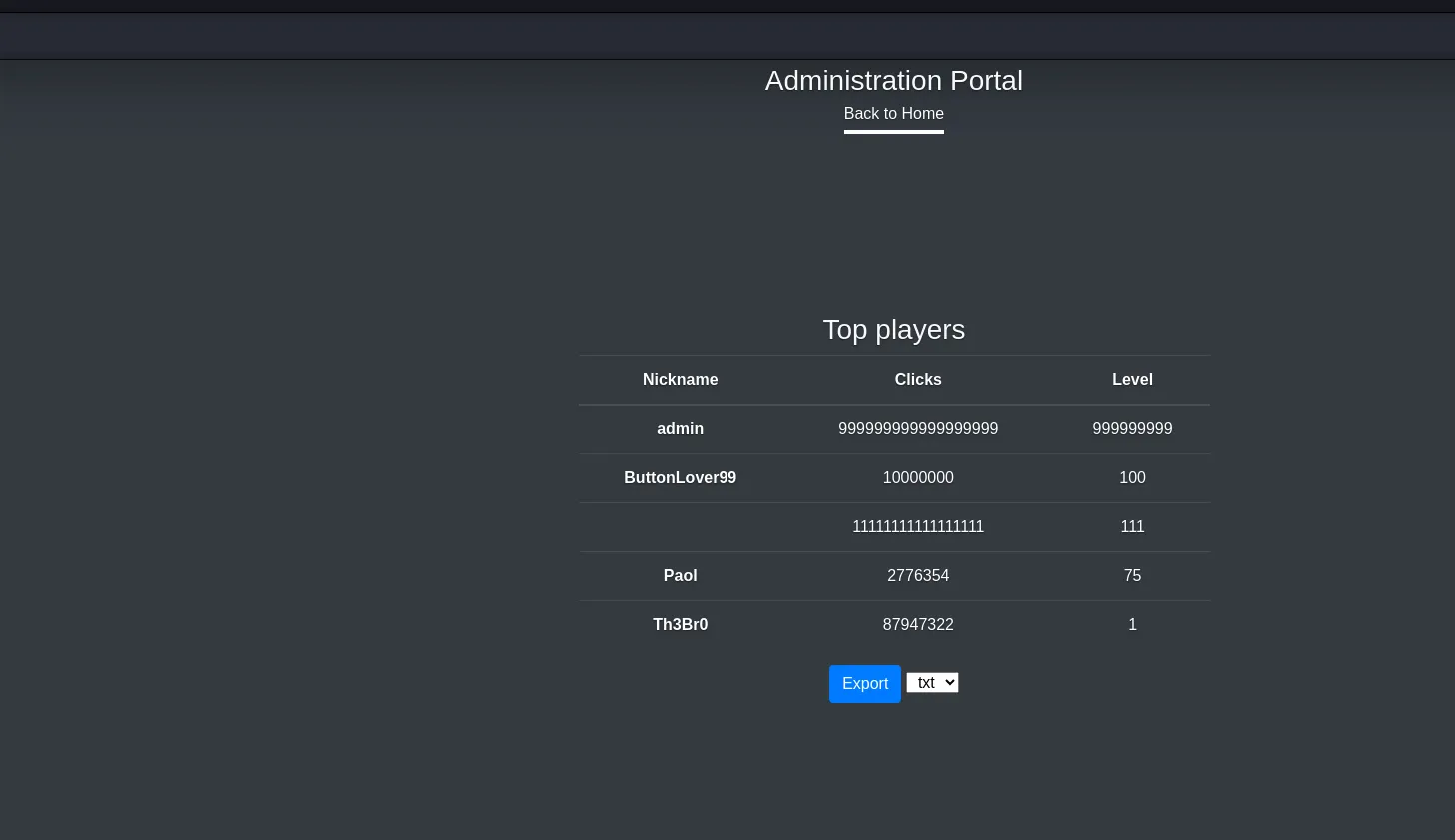The height and width of the screenshot is (840, 1455).
Task: Click the Th3Br0 nickname cell
Action: [680, 625]
